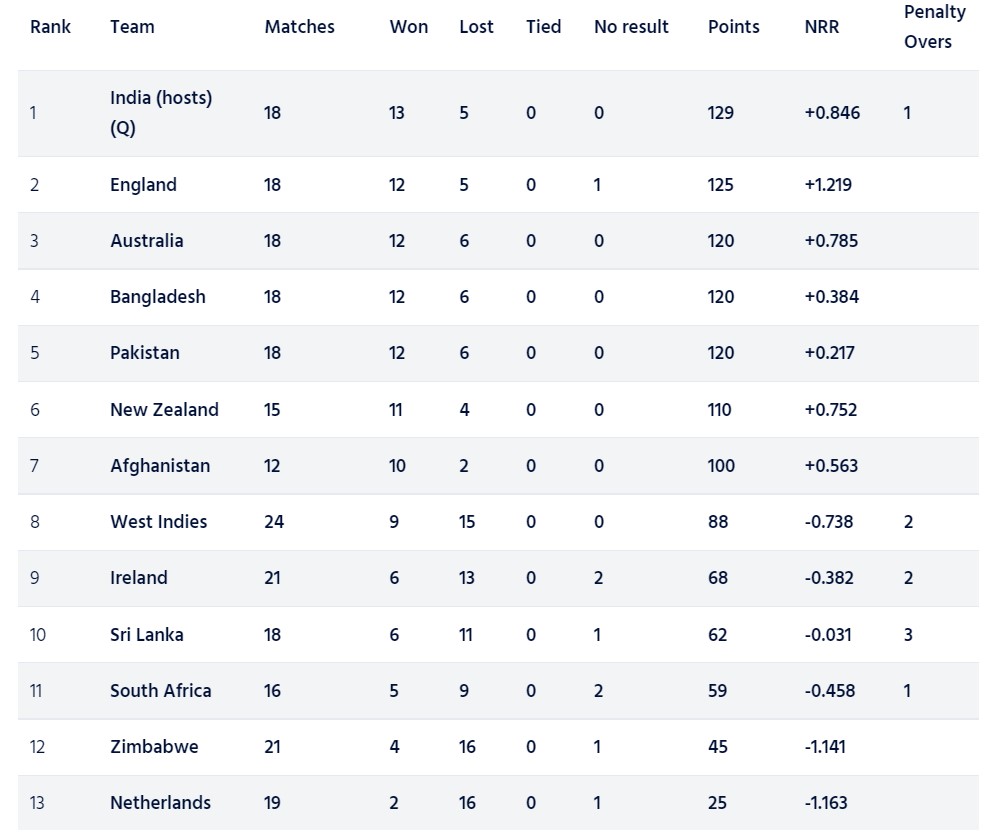Image resolution: width=992 pixels, height=832 pixels.
Task: Click the Team column header
Action: tap(132, 27)
